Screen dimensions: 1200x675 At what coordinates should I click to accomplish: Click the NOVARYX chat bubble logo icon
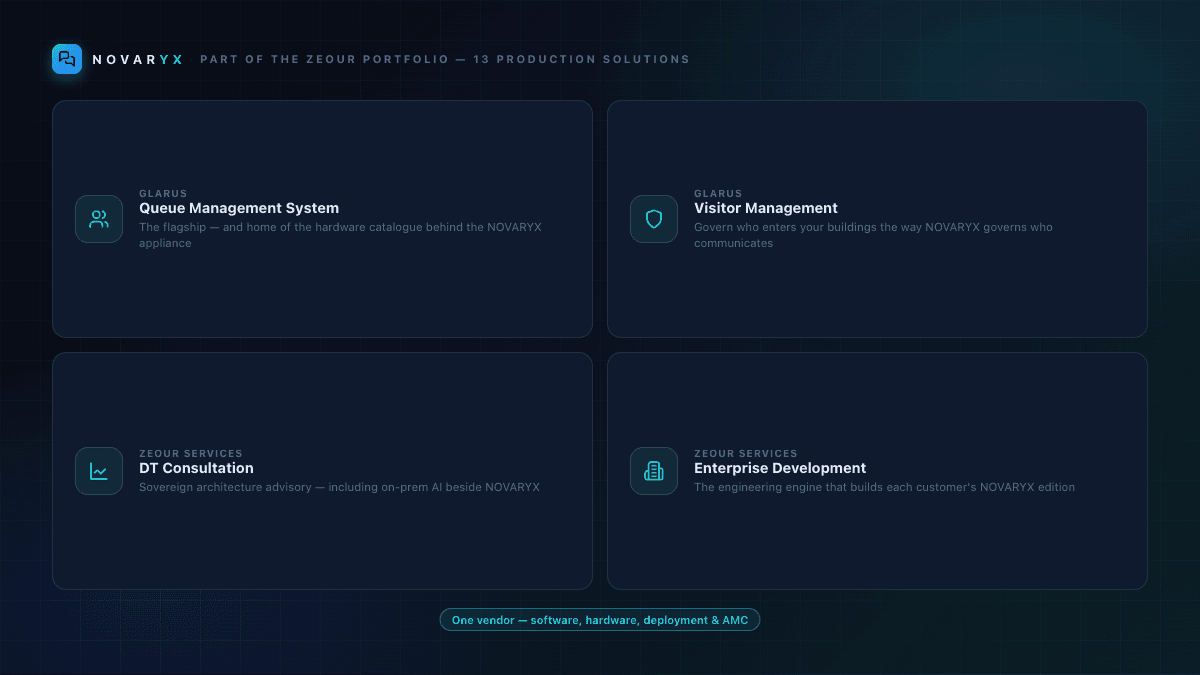[67, 59]
